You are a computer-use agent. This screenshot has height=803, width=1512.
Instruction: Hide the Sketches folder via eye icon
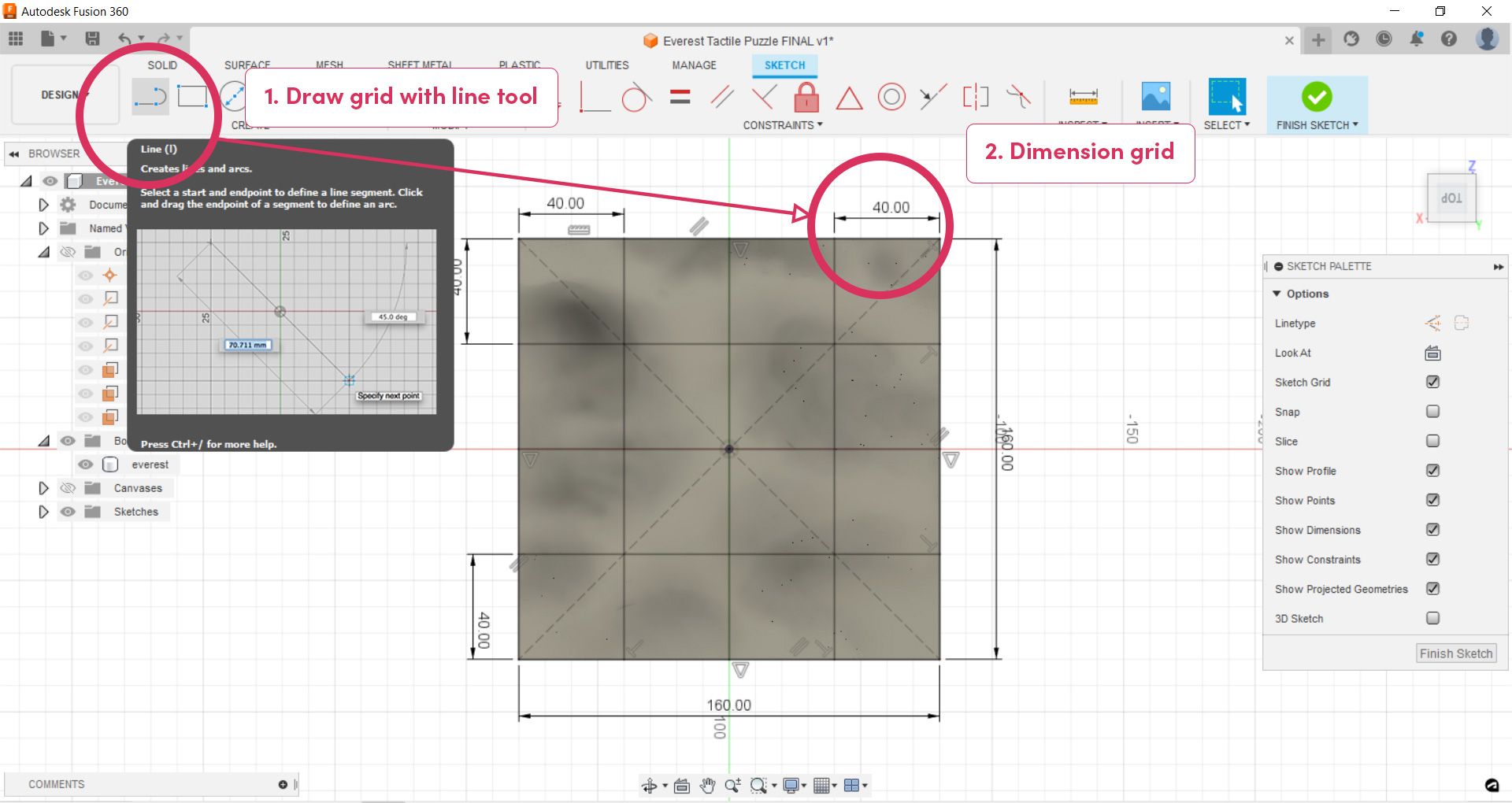68,512
